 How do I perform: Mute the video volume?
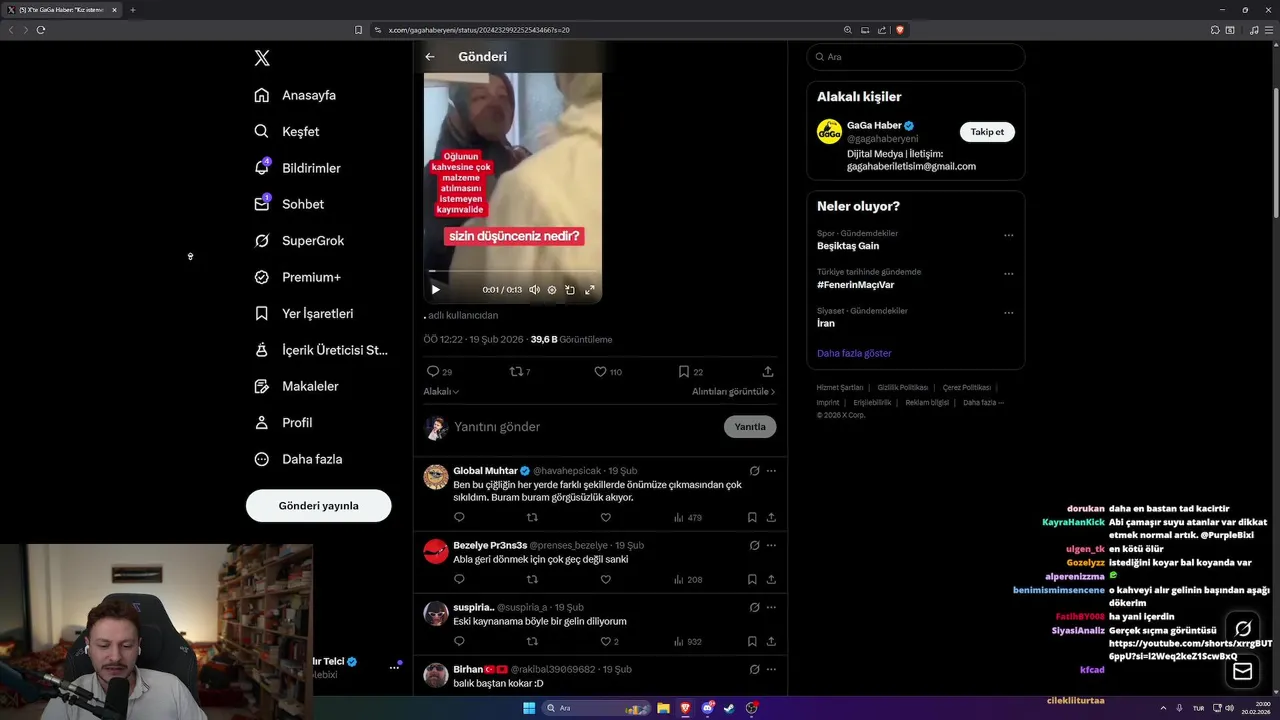(x=534, y=289)
